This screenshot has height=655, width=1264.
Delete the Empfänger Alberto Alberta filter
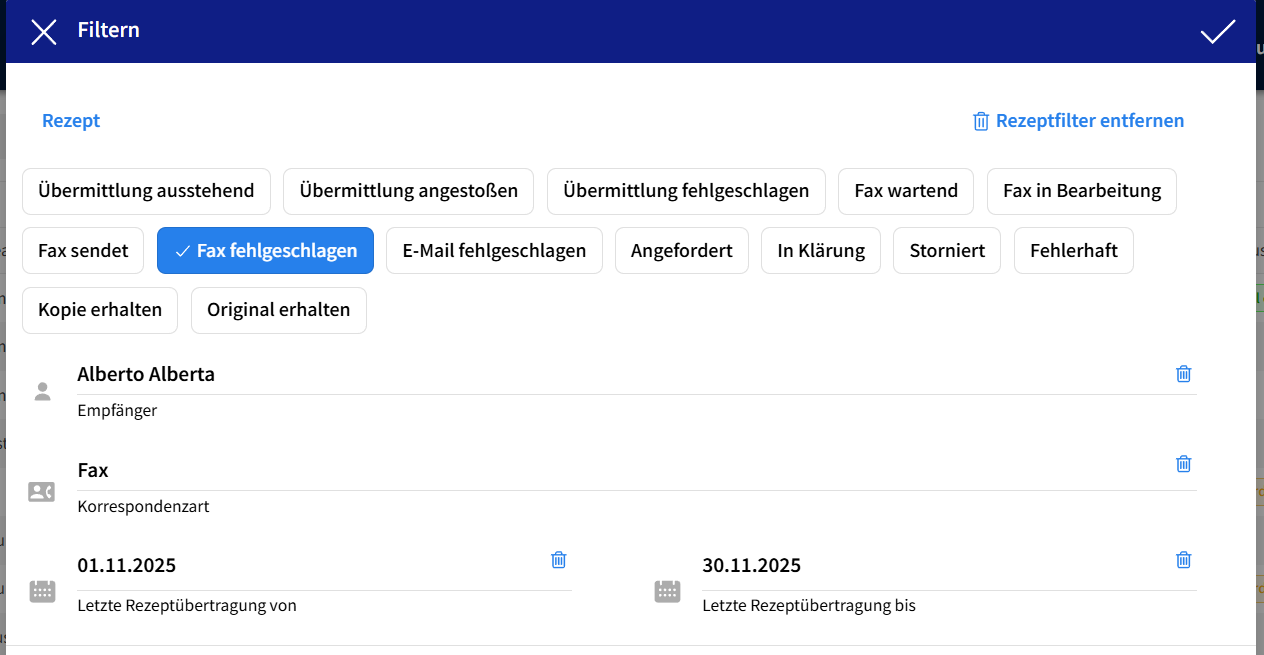click(x=1183, y=374)
